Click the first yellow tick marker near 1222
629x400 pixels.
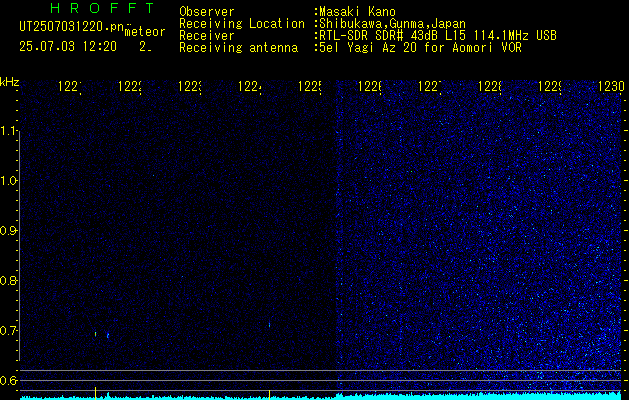[95, 394]
